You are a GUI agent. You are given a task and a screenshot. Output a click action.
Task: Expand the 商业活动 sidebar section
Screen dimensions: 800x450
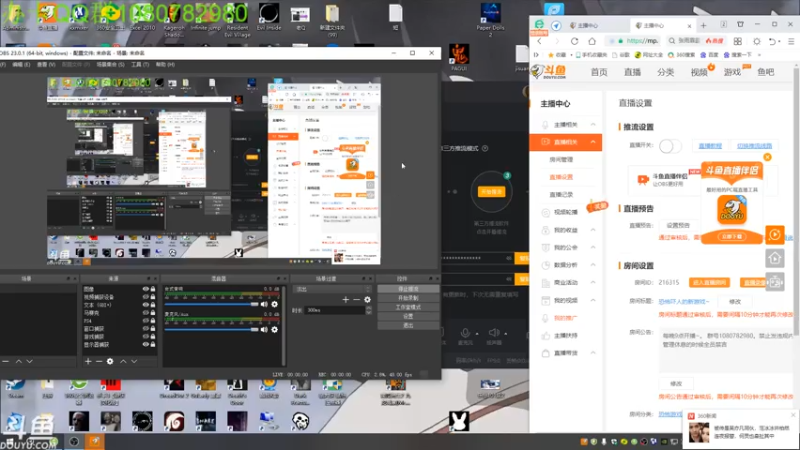tap(593, 282)
